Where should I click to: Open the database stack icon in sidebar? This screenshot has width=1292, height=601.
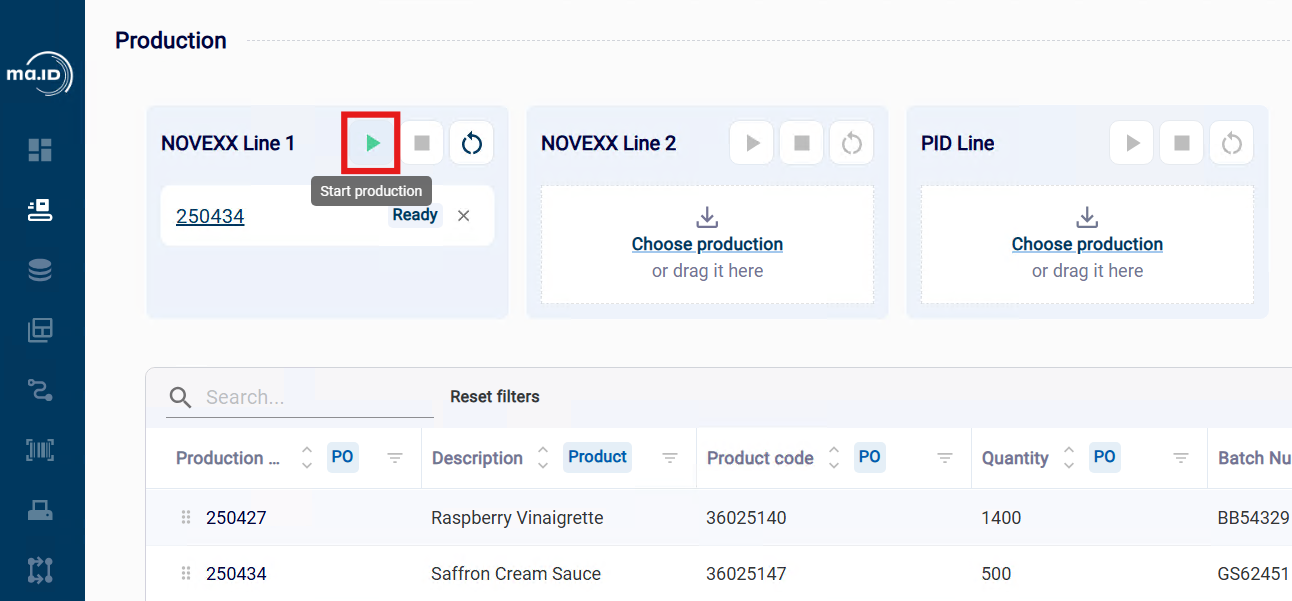(x=40, y=270)
